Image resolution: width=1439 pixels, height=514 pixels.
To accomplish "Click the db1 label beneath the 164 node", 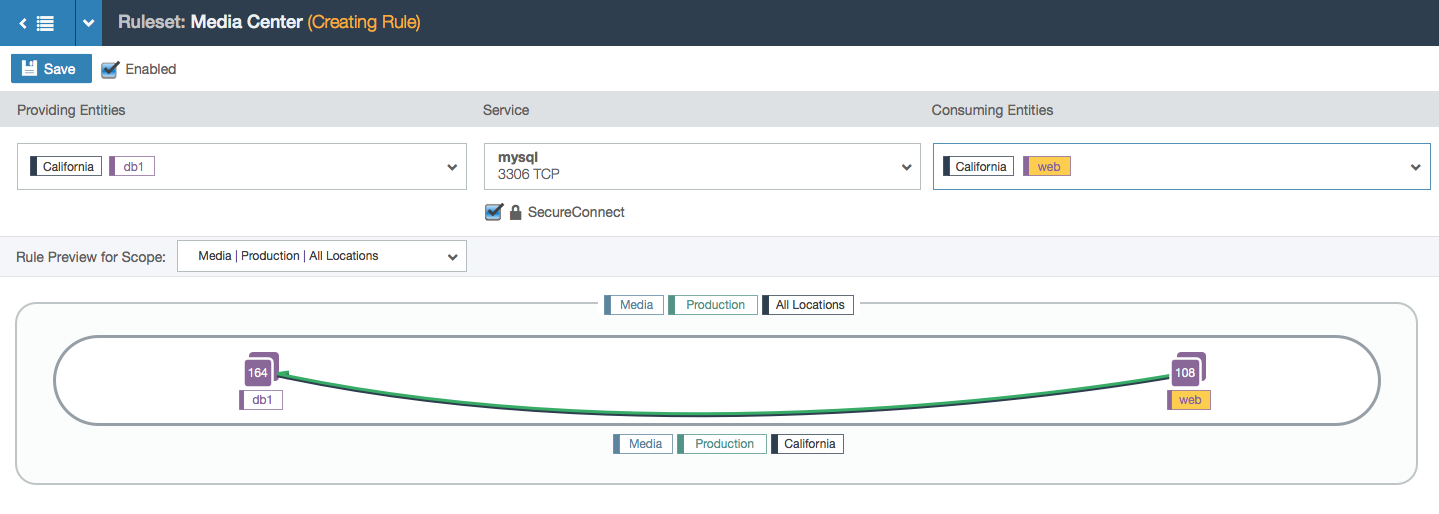I will (261, 400).
